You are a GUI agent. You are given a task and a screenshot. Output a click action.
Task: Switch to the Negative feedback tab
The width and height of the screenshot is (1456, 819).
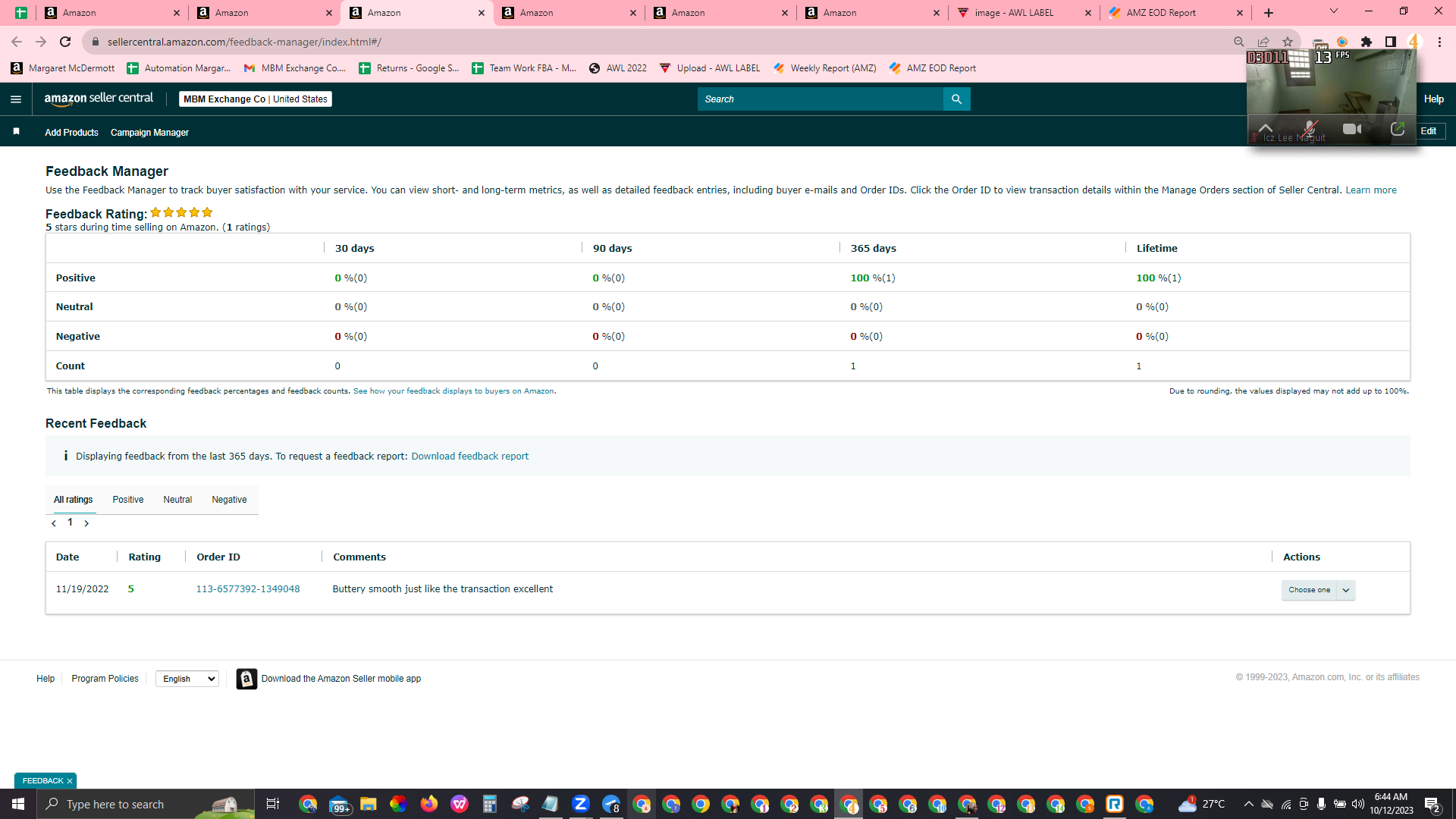click(229, 500)
